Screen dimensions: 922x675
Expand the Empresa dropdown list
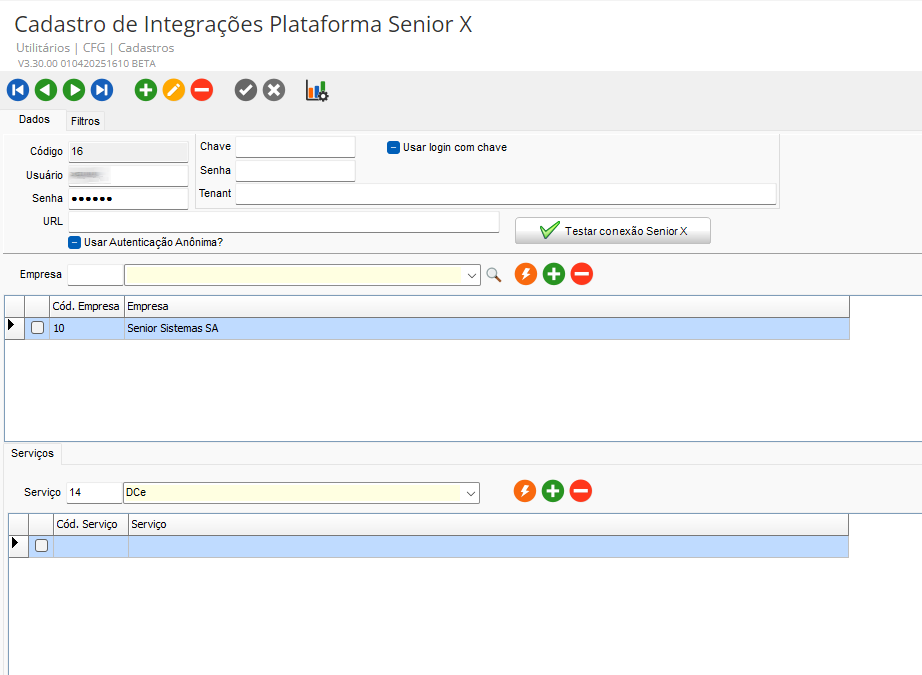(472, 275)
